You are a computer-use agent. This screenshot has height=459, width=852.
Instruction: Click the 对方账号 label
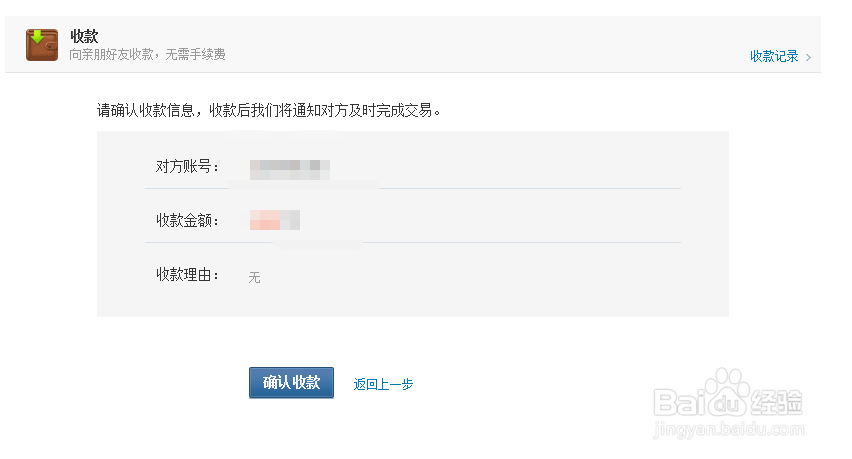pos(187,166)
